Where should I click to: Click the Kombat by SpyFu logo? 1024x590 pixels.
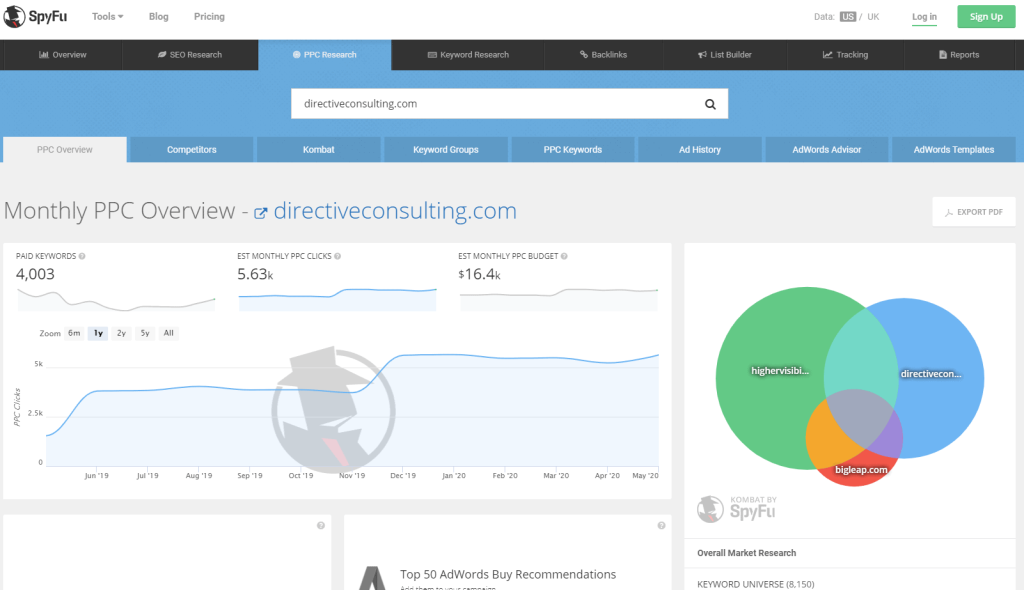pyautogui.click(x=737, y=509)
